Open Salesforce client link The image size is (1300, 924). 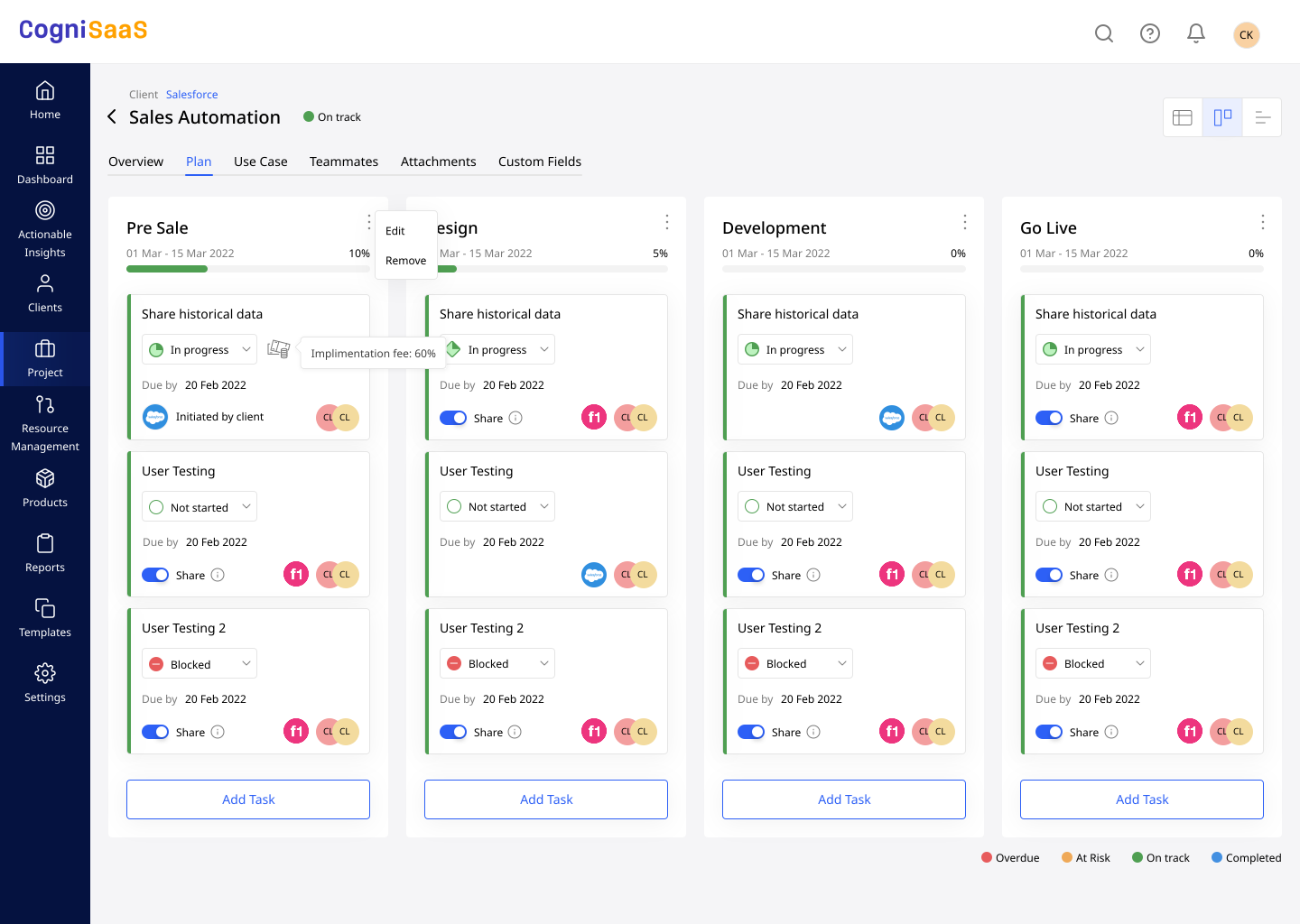(191, 95)
